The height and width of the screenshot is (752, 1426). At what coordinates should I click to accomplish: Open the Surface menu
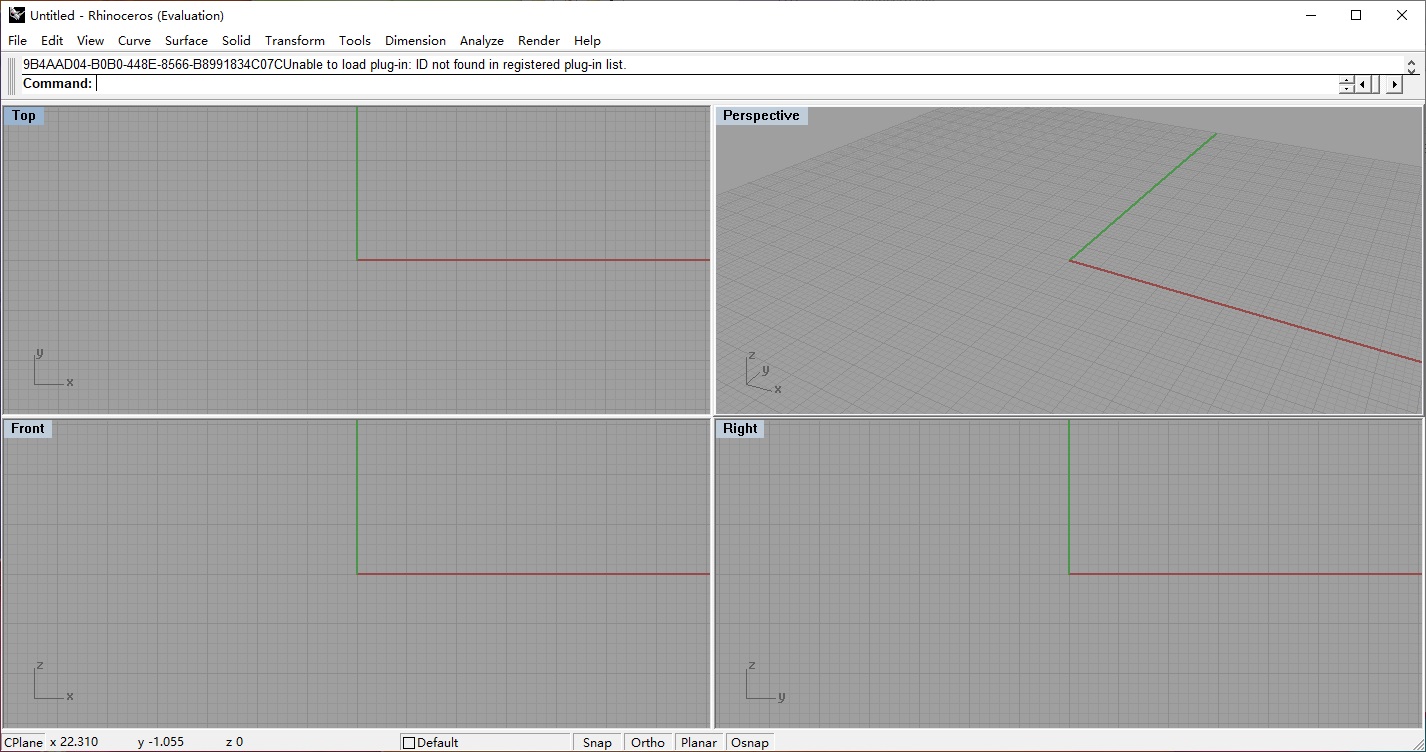pyautogui.click(x=186, y=41)
